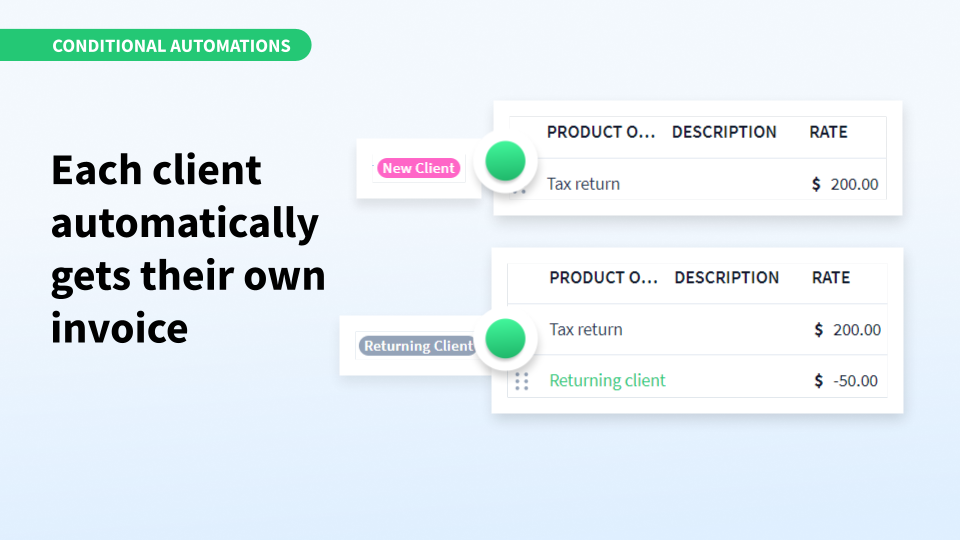Click the 200.00 rate in Returning Client invoice
This screenshot has width=960, height=540.
(x=856, y=330)
